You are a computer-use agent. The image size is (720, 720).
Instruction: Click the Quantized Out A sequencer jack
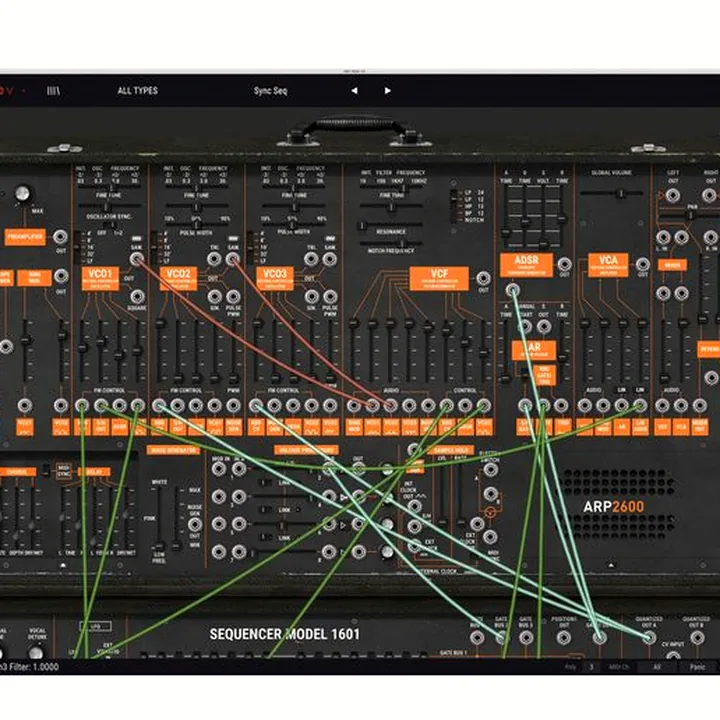648,637
